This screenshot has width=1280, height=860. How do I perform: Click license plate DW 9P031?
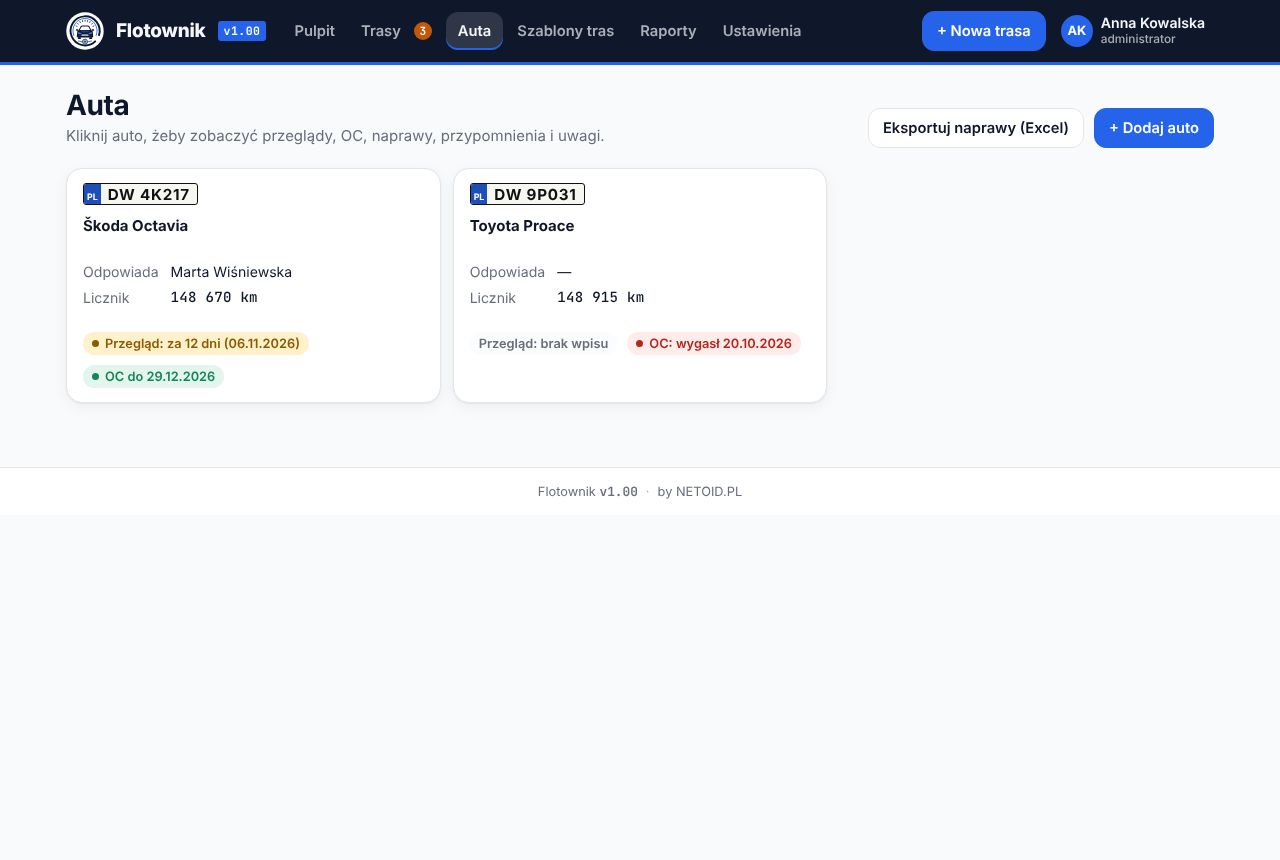[527, 194]
